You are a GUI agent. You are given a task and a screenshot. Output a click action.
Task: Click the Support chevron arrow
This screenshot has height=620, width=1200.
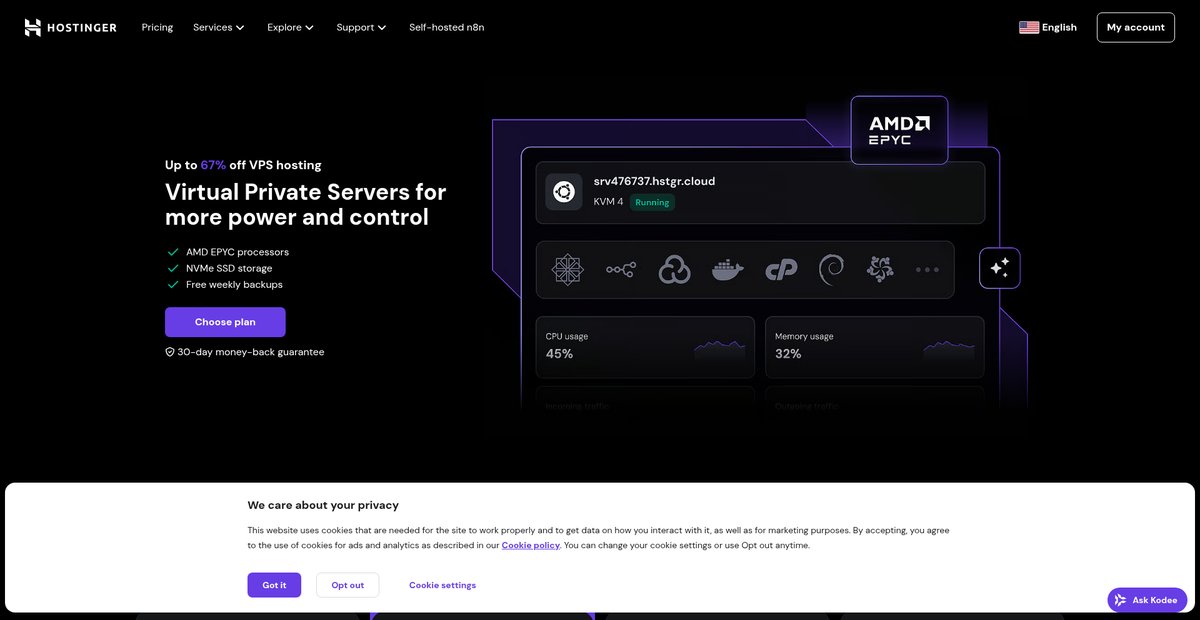pyautogui.click(x=382, y=28)
